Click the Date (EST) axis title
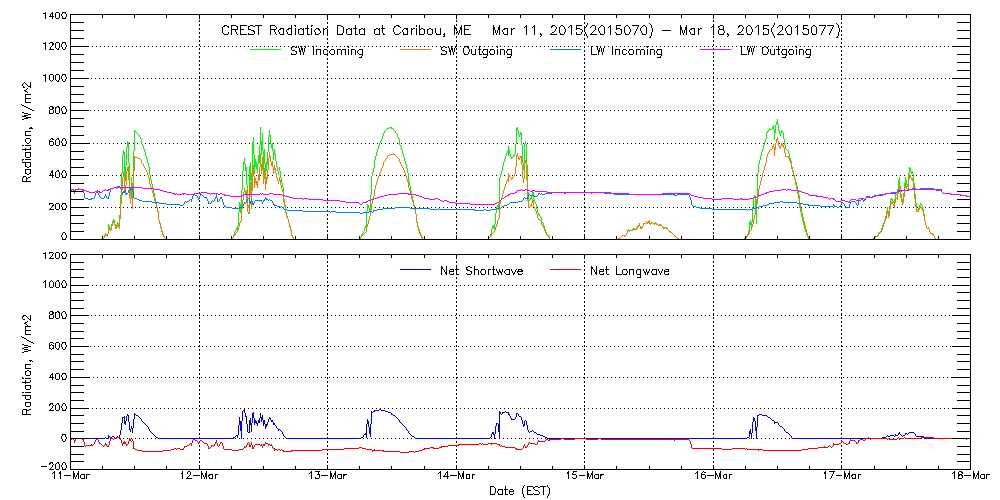The height and width of the screenshot is (500, 1000). [x=520, y=491]
